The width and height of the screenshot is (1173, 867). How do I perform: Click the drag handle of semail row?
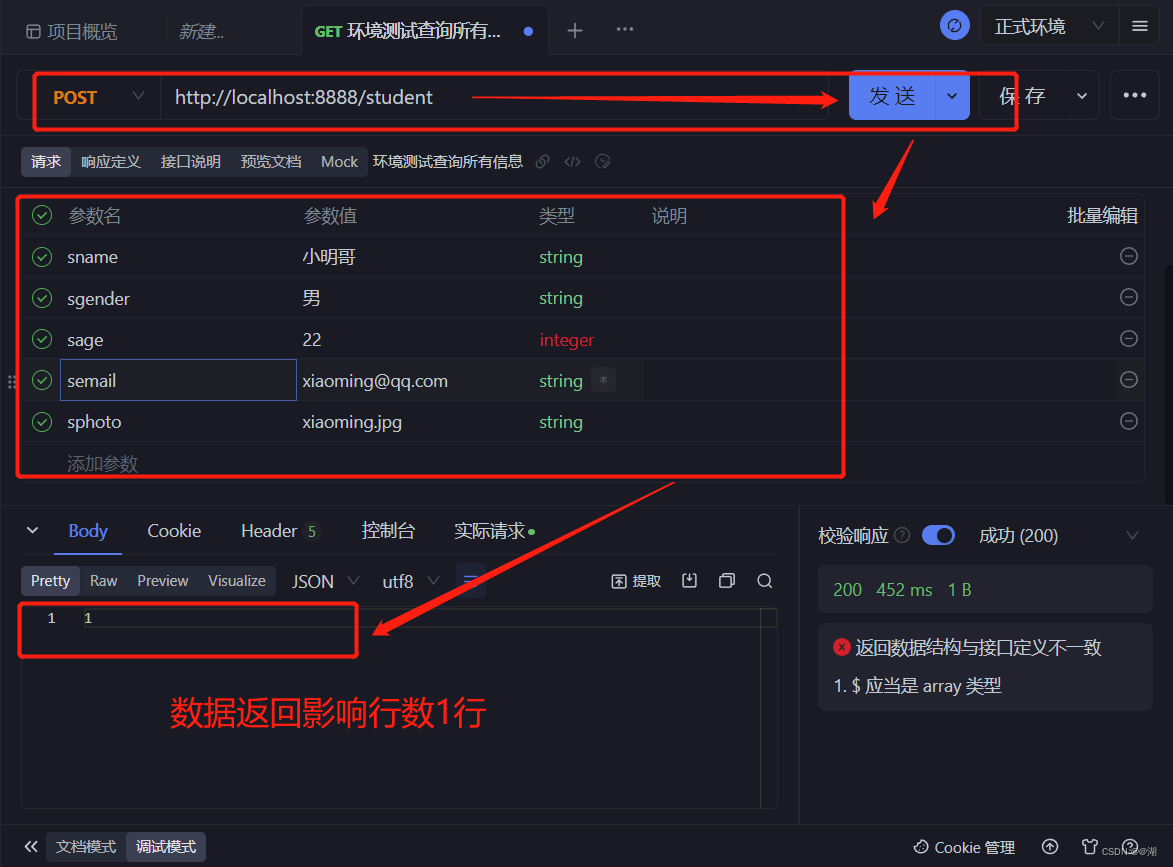12,382
